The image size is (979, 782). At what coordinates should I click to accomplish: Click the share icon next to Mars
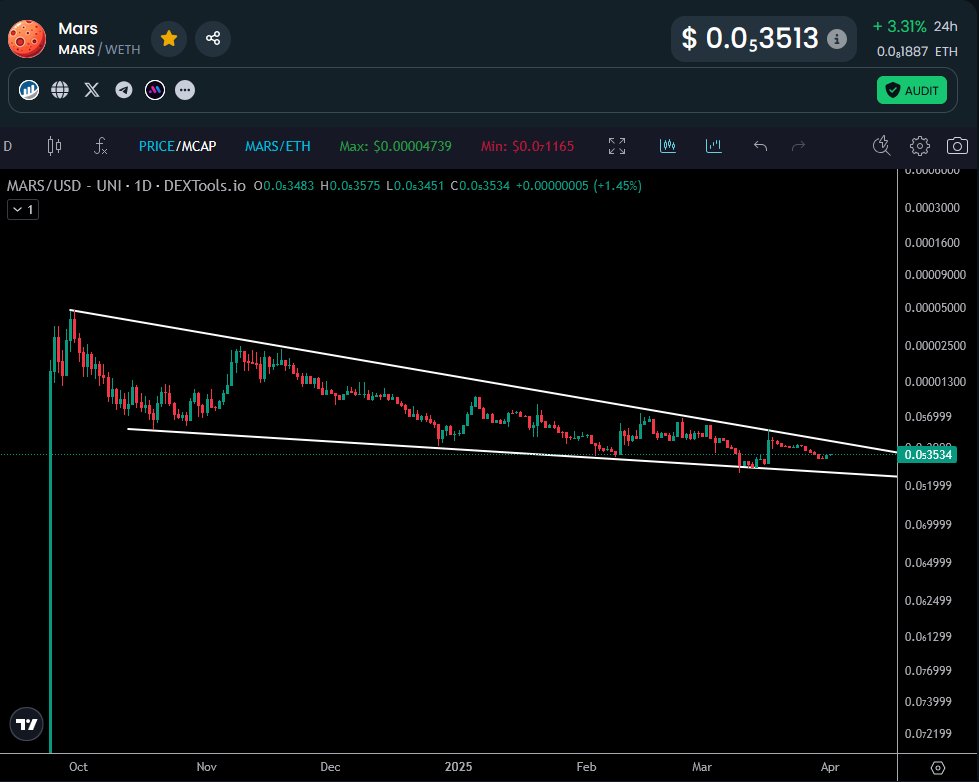click(x=213, y=38)
